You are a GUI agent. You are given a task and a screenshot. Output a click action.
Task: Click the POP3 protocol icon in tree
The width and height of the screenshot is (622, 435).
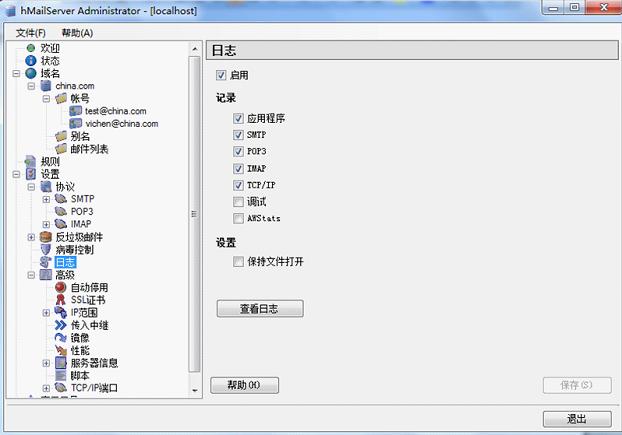pyautogui.click(x=61, y=211)
